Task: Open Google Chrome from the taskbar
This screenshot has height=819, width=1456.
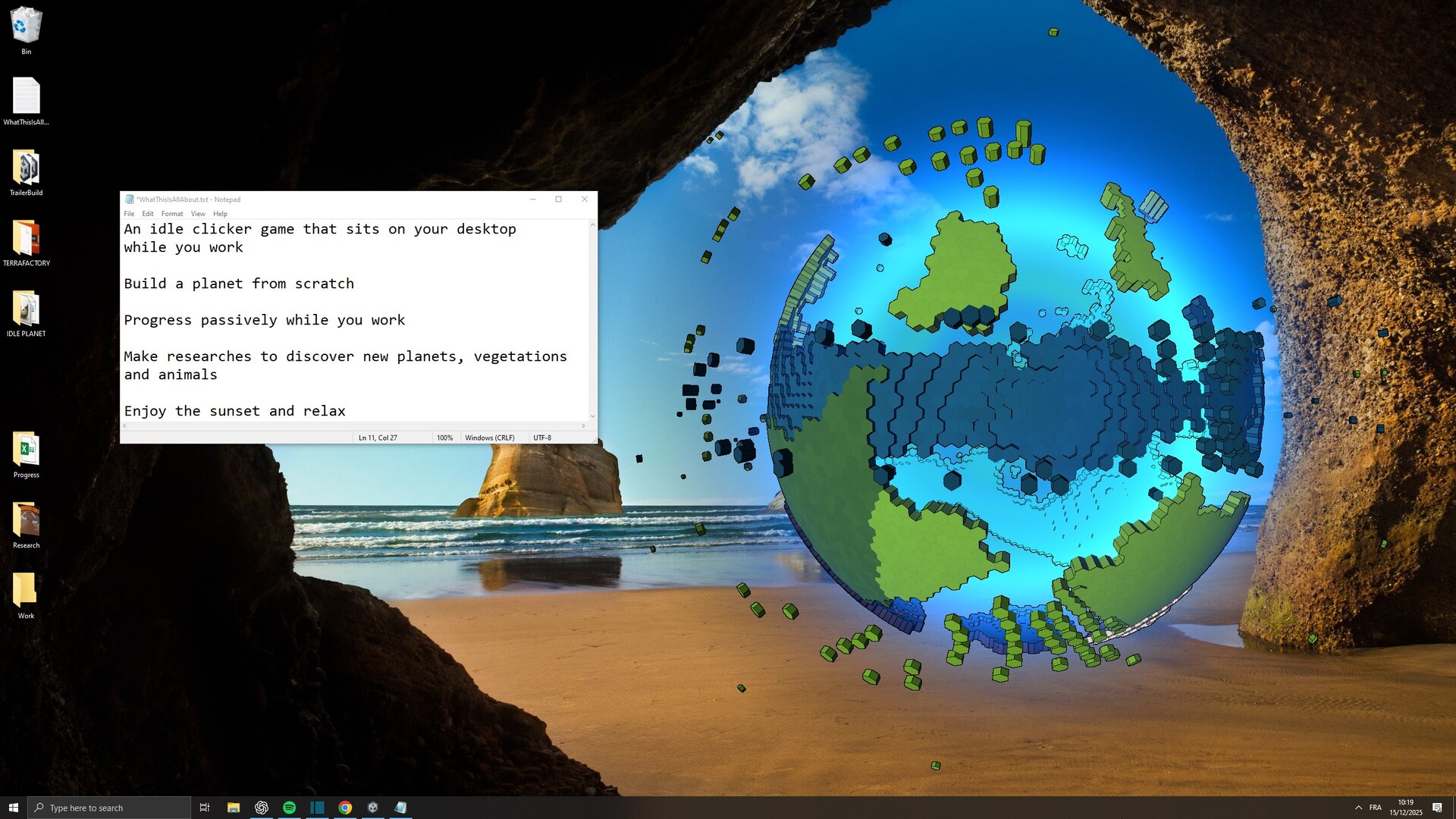Action: tap(345, 808)
